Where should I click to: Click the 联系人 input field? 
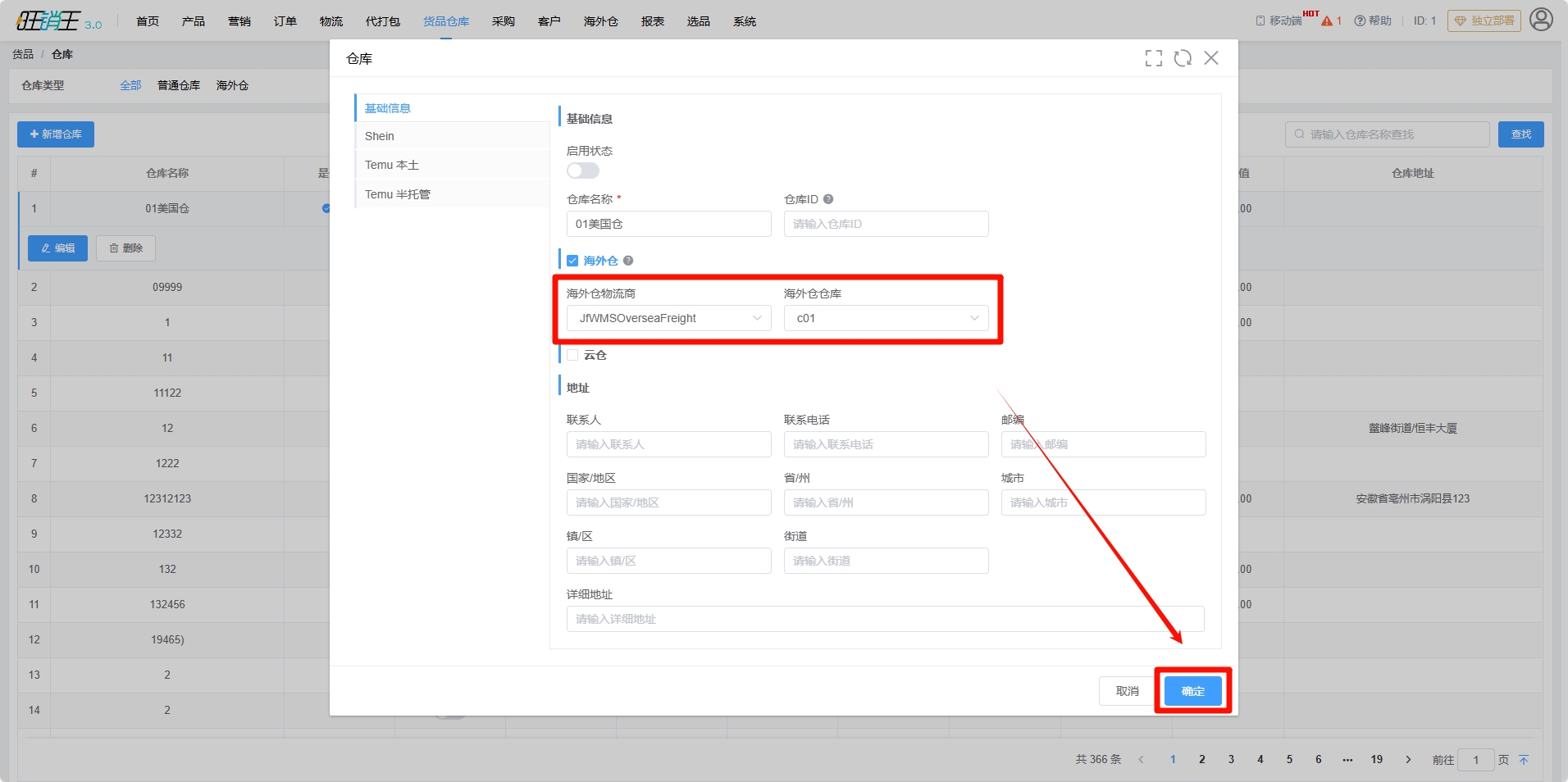pos(668,444)
